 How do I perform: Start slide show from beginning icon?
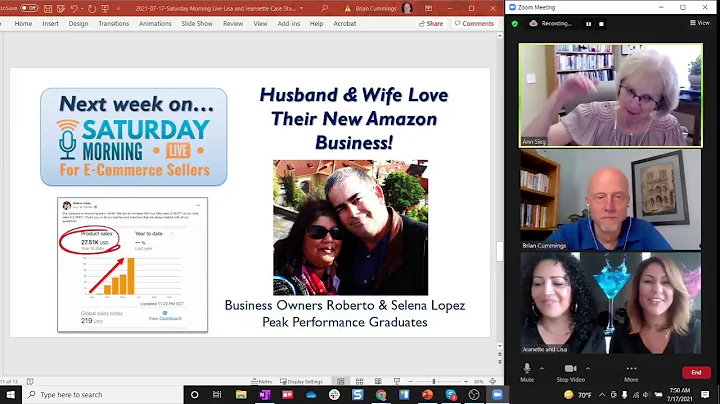[x=105, y=8]
